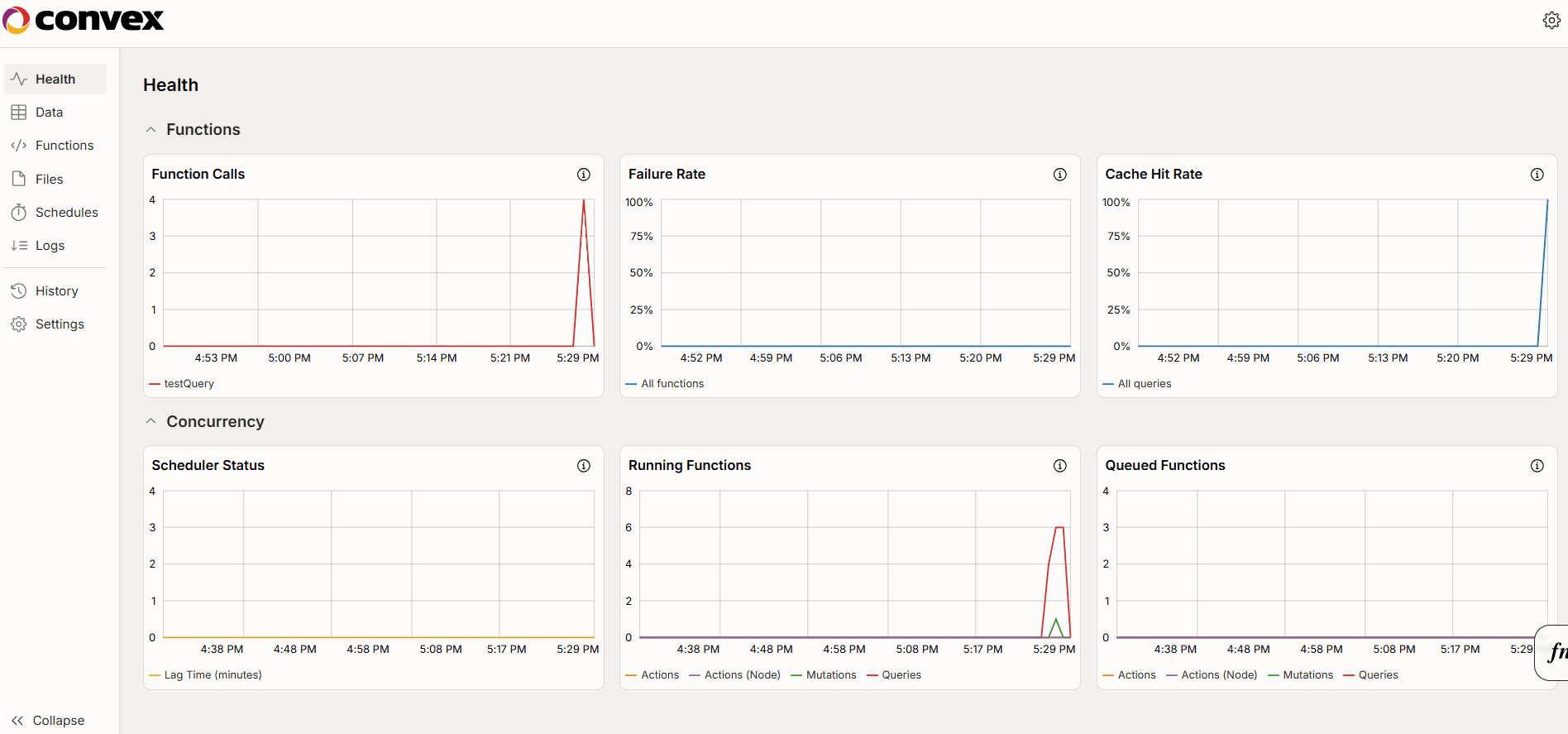Viewport: 1568px width, 734px height.
Task: Toggle Actions legend in Running Functions
Action: tap(653, 675)
